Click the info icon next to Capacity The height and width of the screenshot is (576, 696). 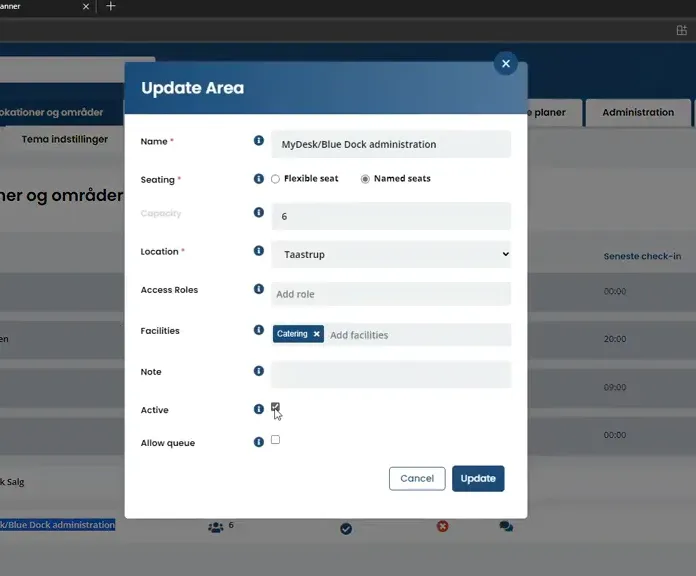259,213
